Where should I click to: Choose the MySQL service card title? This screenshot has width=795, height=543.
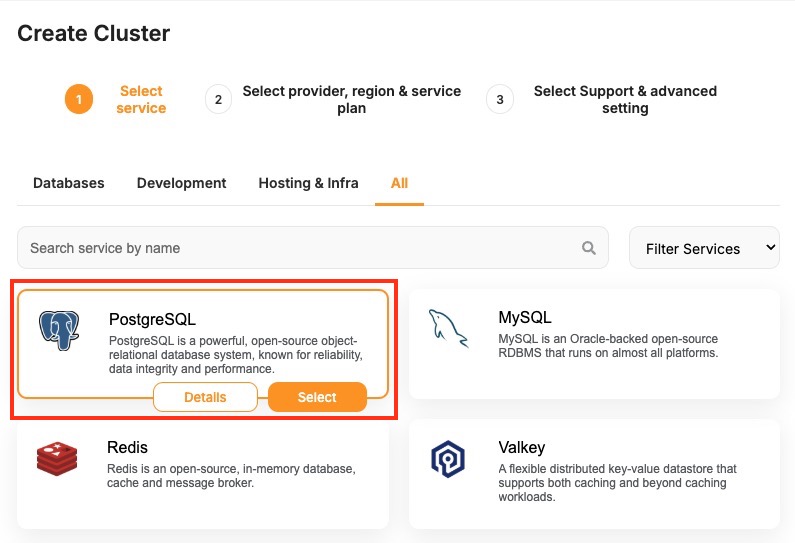(525, 318)
